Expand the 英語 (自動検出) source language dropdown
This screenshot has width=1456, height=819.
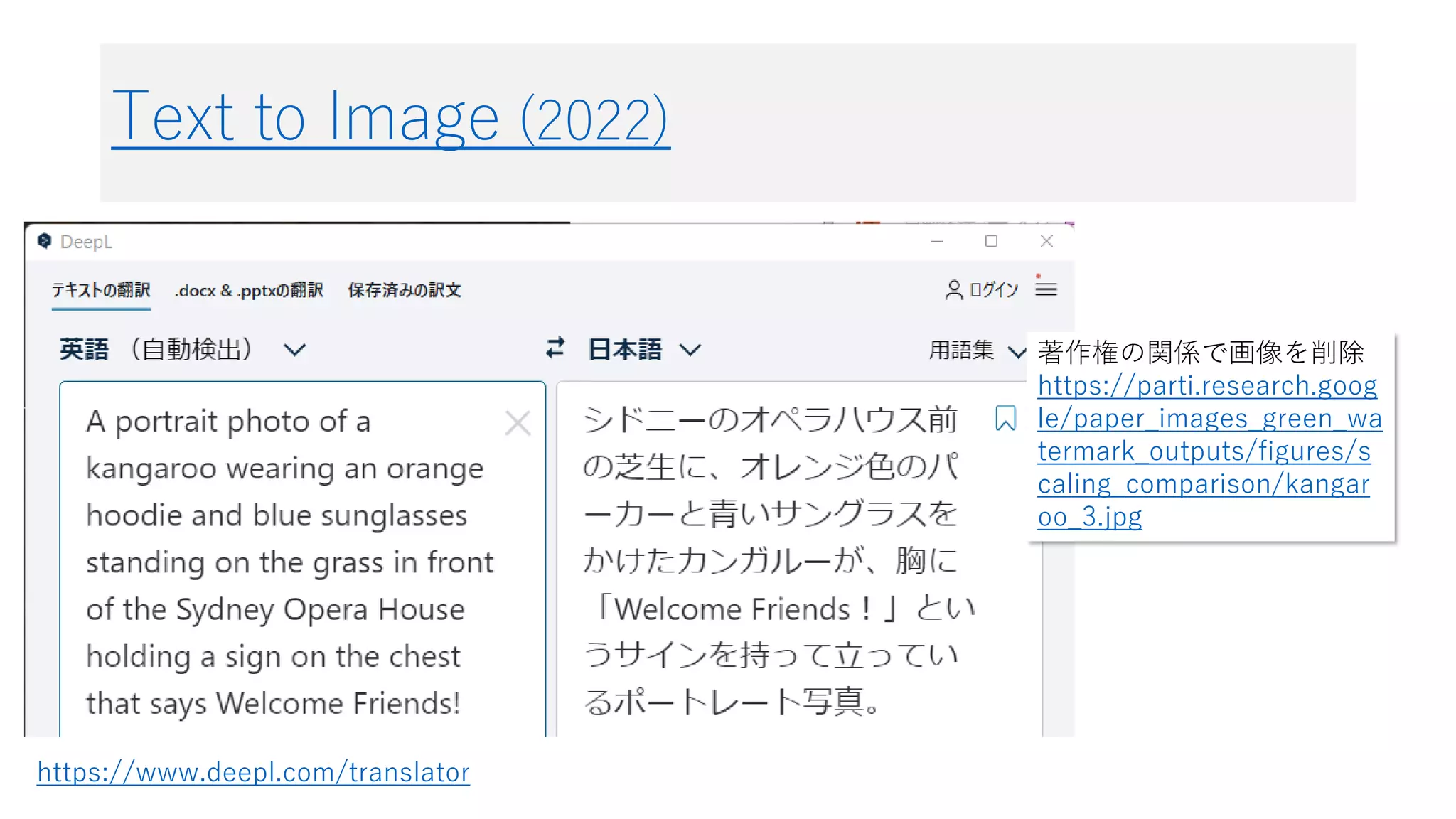(x=183, y=349)
